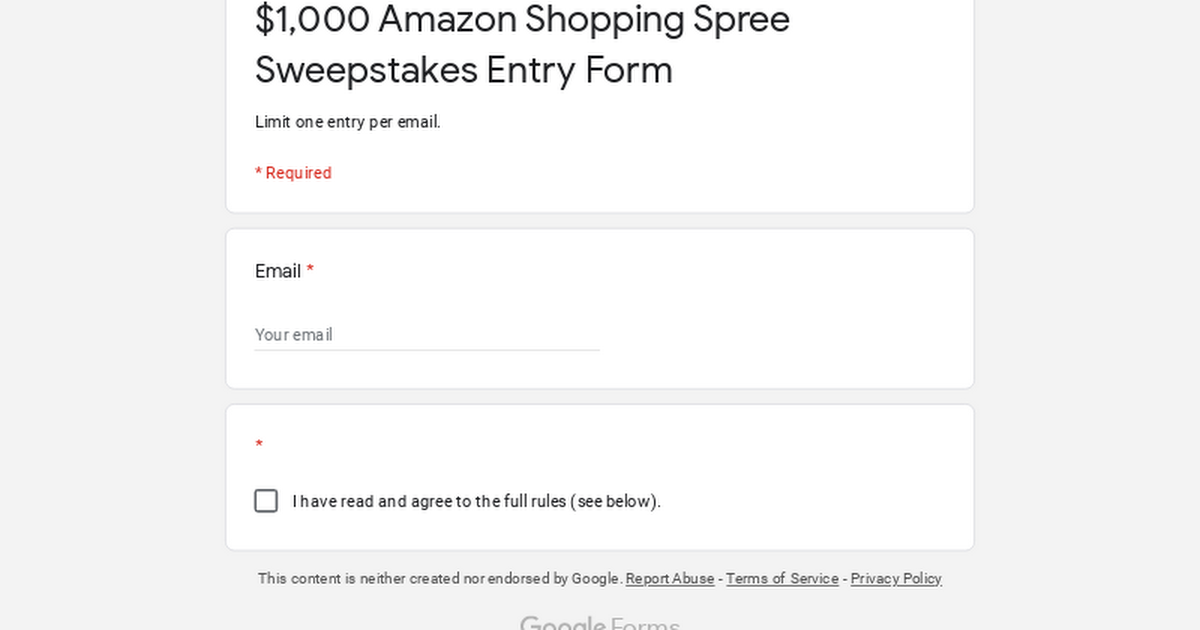Screen dimensions: 1200x630
Task: Click the red '* Required' notice
Action: pyautogui.click(x=293, y=173)
